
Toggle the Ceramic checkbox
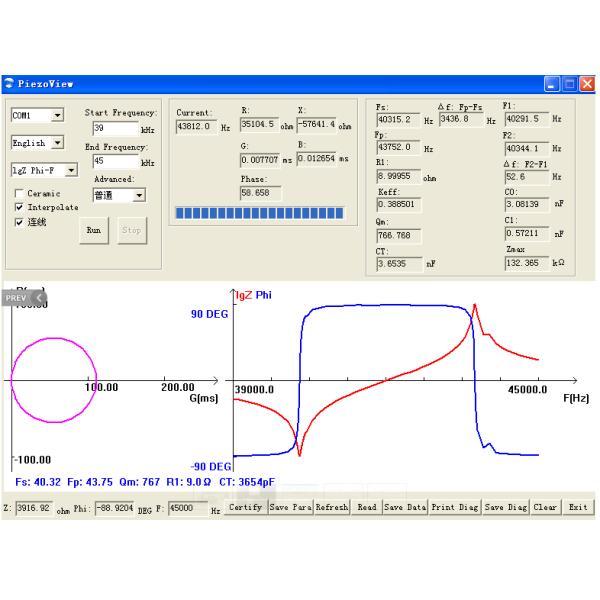[x=19, y=193]
